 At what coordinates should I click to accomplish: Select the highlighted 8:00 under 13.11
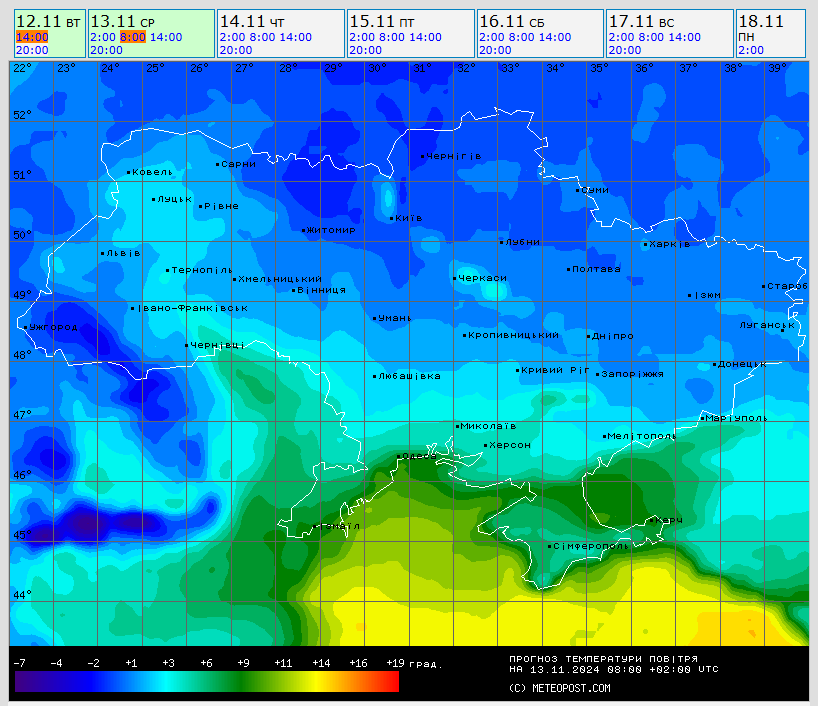[132, 37]
